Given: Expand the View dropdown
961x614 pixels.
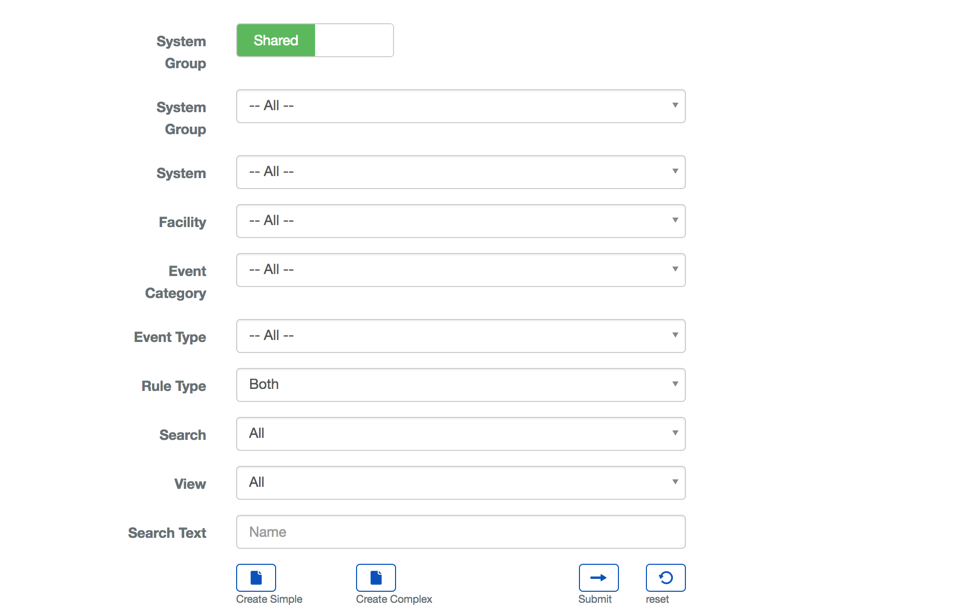Looking at the screenshot, I should pyautogui.click(x=460, y=483).
